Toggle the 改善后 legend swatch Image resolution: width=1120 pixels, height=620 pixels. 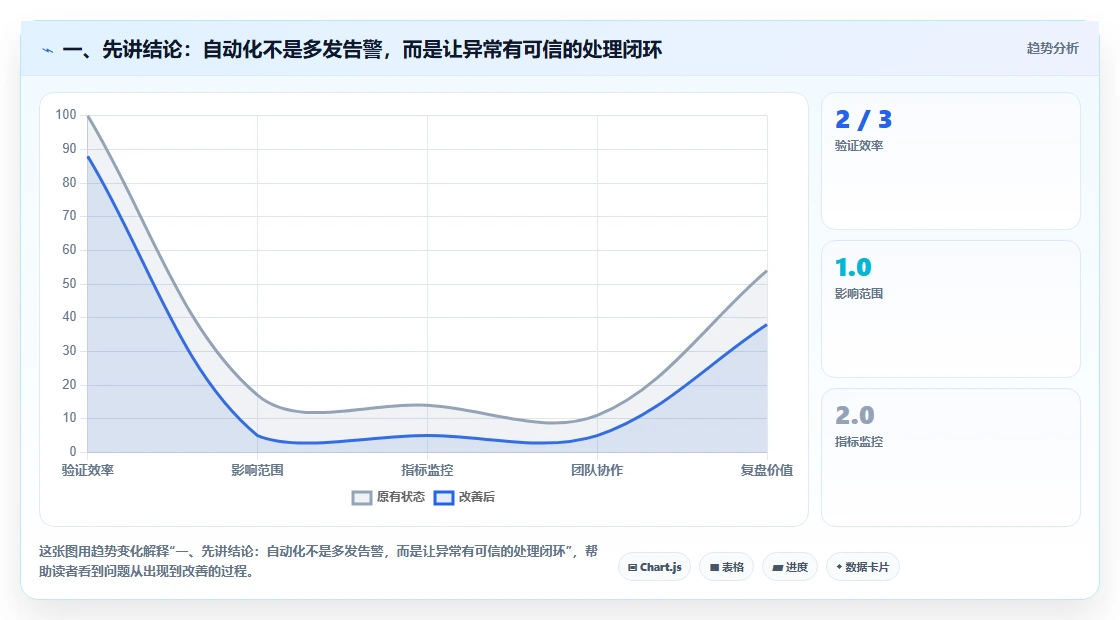444,497
